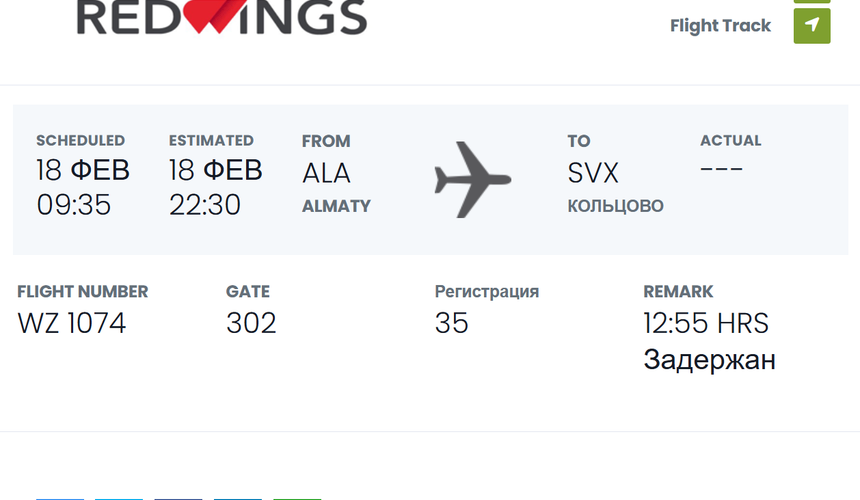Click the ACTUAL time placeholder dashes
The image size is (860, 500).
coord(721,168)
